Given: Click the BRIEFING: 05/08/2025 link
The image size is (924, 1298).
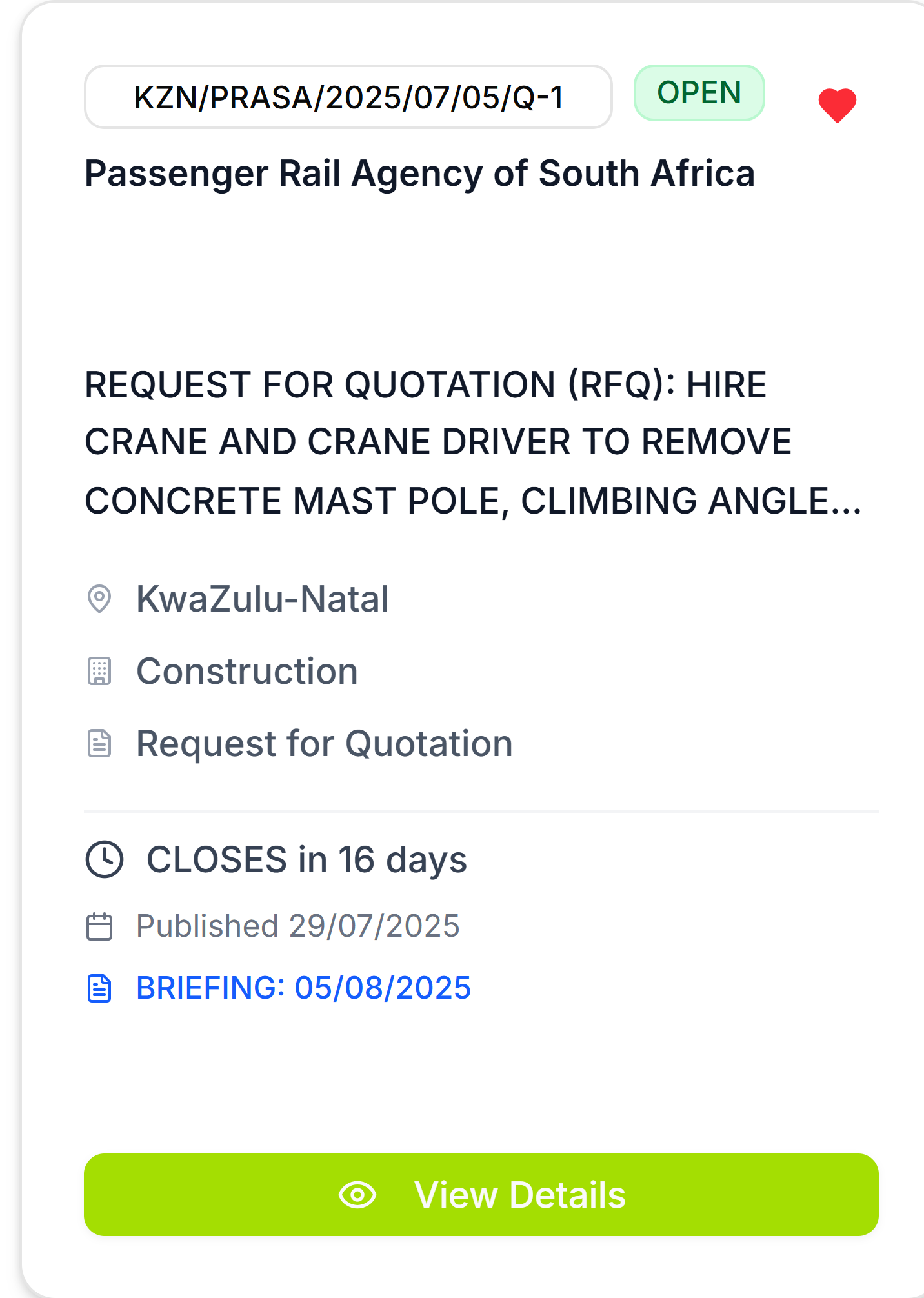Looking at the screenshot, I should click(303, 988).
